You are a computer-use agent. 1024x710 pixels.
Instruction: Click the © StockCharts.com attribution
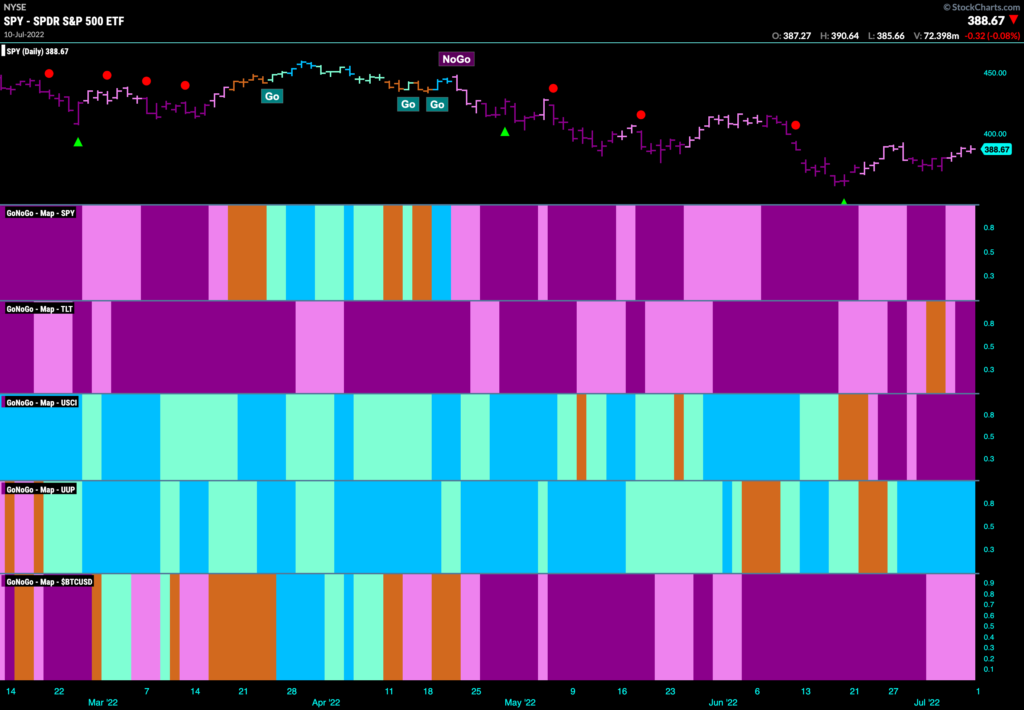click(x=982, y=7)
